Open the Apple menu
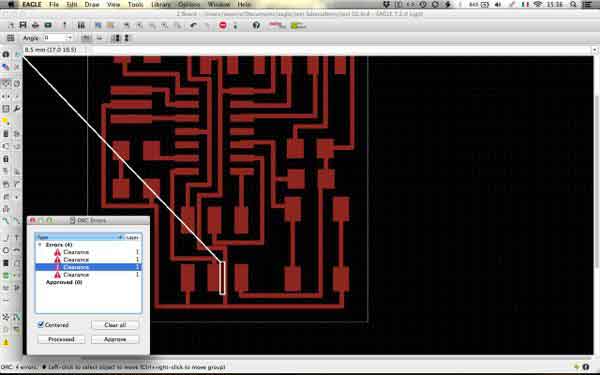Screen dimensions: 600x375 (x=11, y=4)
